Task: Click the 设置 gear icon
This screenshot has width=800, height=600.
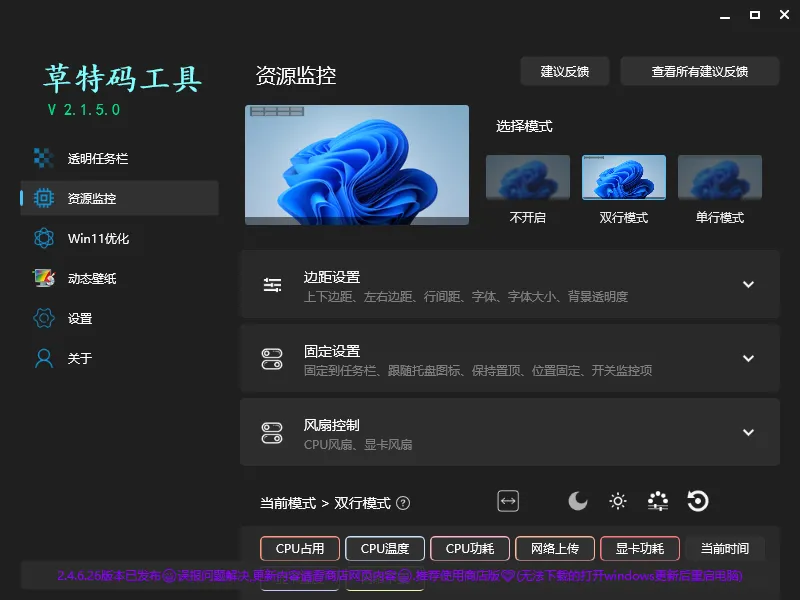Action: click(x=44, y=318)
